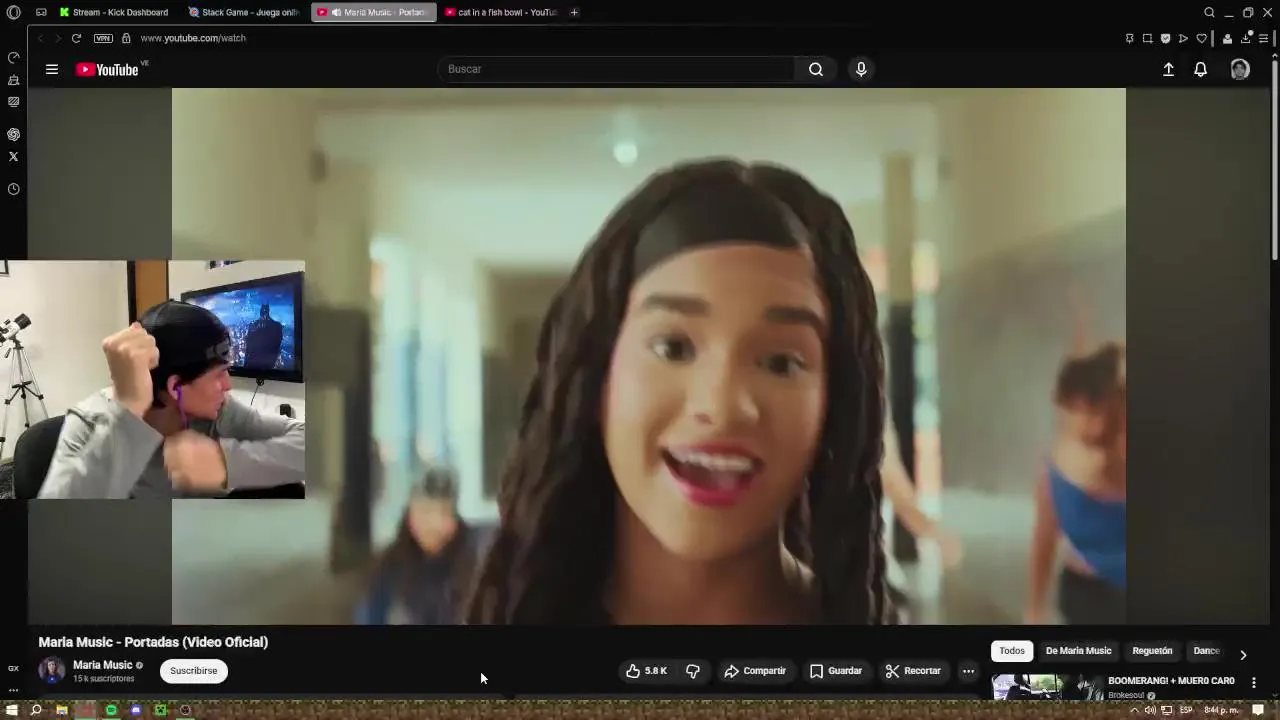
Task: Click the site security padlock icon
Action: (x=126, y=38)
